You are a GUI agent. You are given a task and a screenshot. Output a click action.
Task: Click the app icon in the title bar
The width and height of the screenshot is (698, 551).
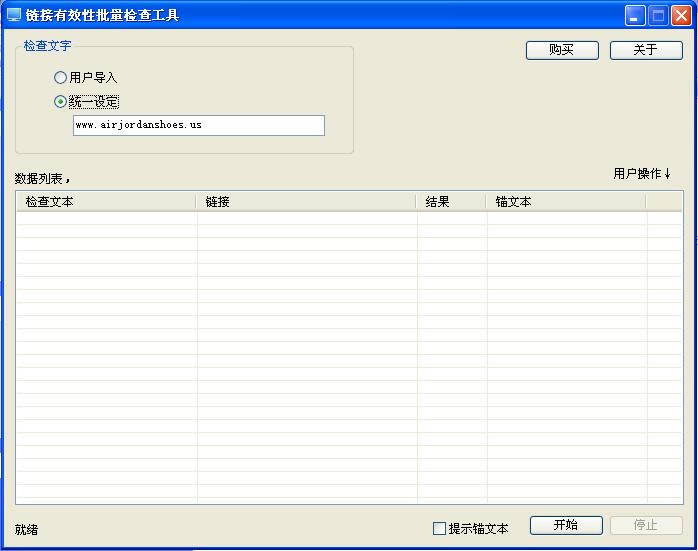[x=14, y=15]
